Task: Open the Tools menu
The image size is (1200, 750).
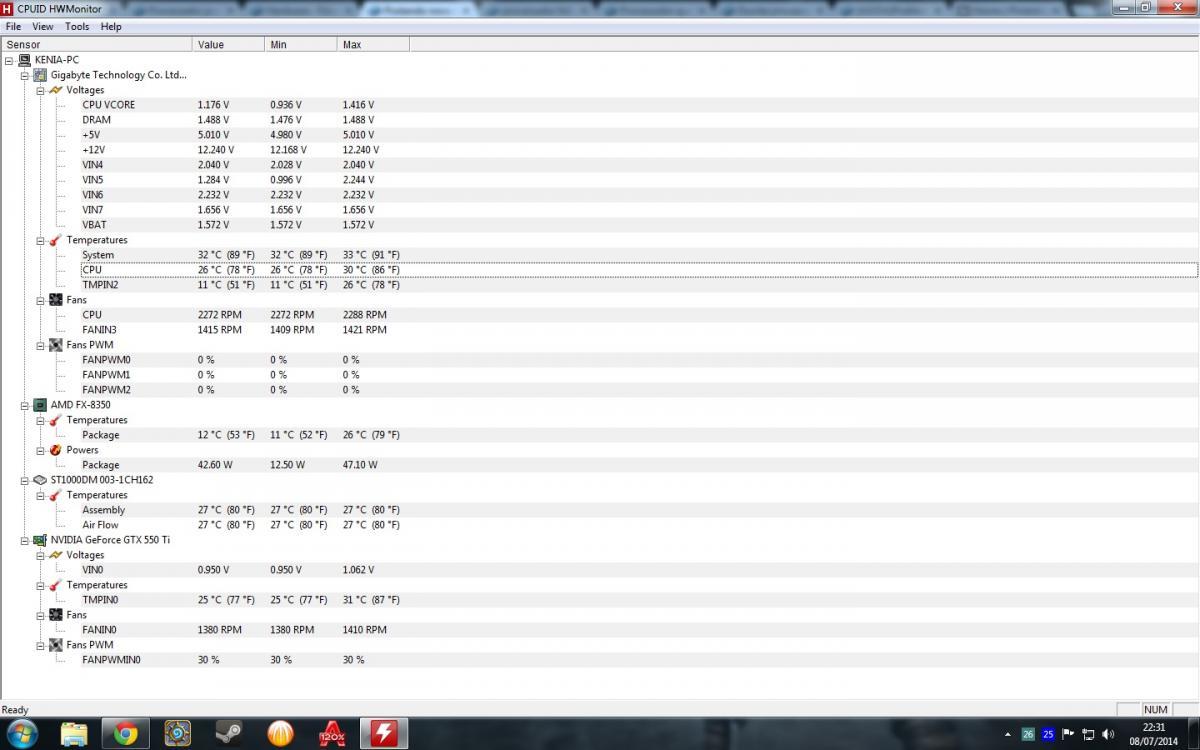Action: [x=77, y=27]
